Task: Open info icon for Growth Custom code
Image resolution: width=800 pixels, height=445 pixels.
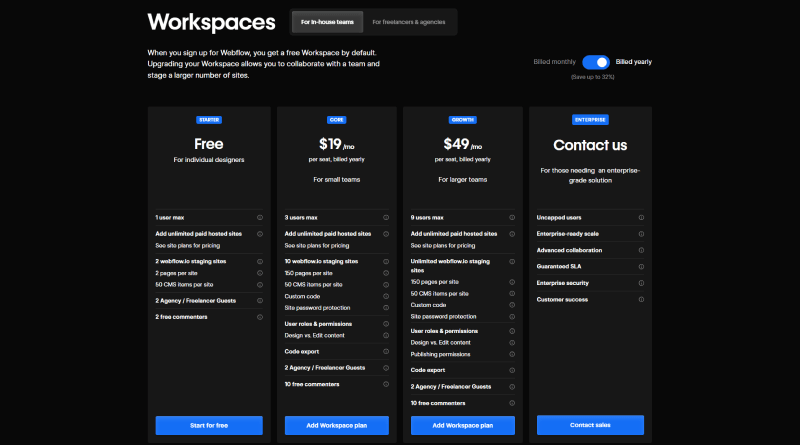Action: (x=512, y=305)
